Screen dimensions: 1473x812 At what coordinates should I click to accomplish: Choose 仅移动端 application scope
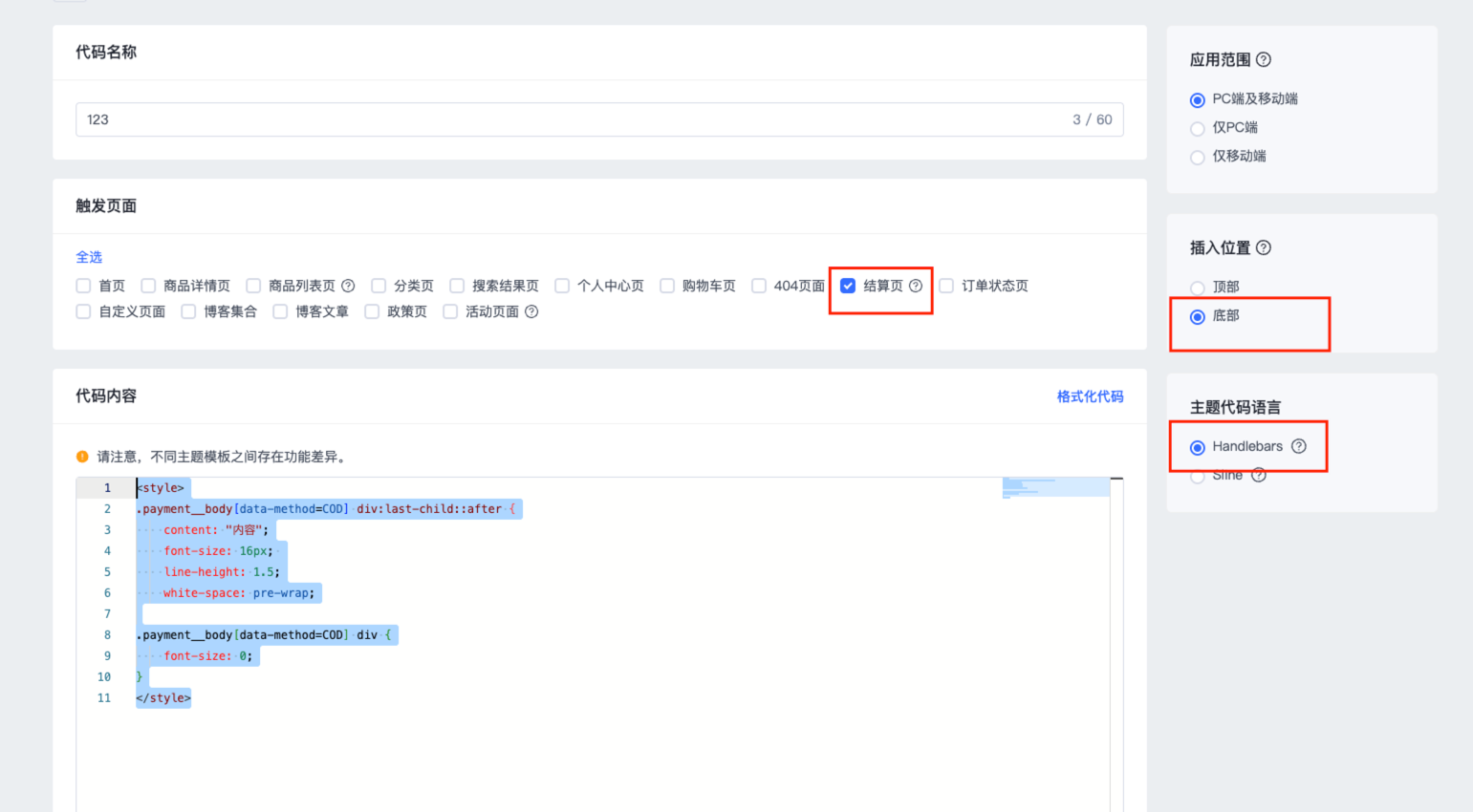1198,157
